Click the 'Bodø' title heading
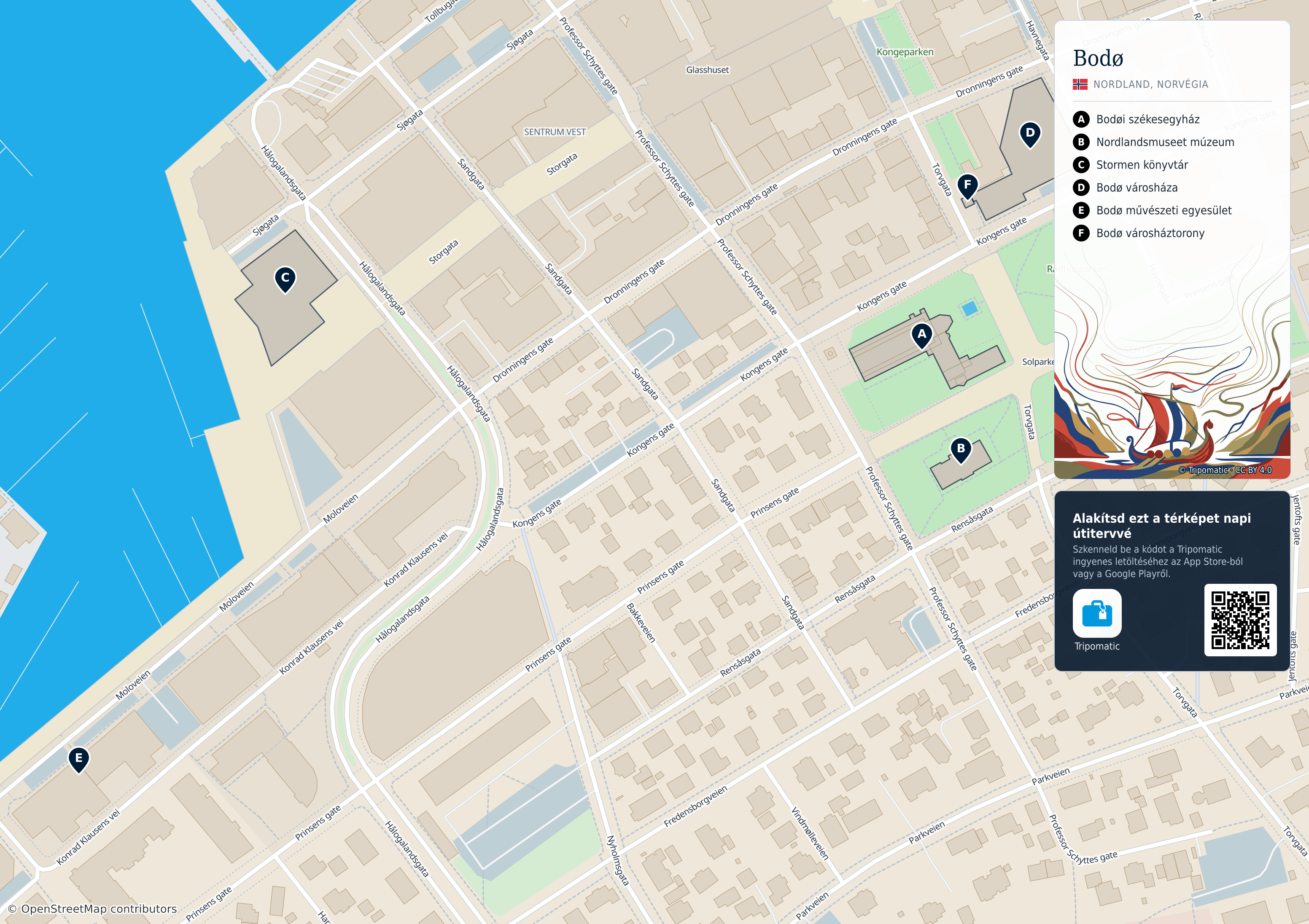Image resolution: width=1309 pixels, height=924 pixels. tap(1098, 58)
